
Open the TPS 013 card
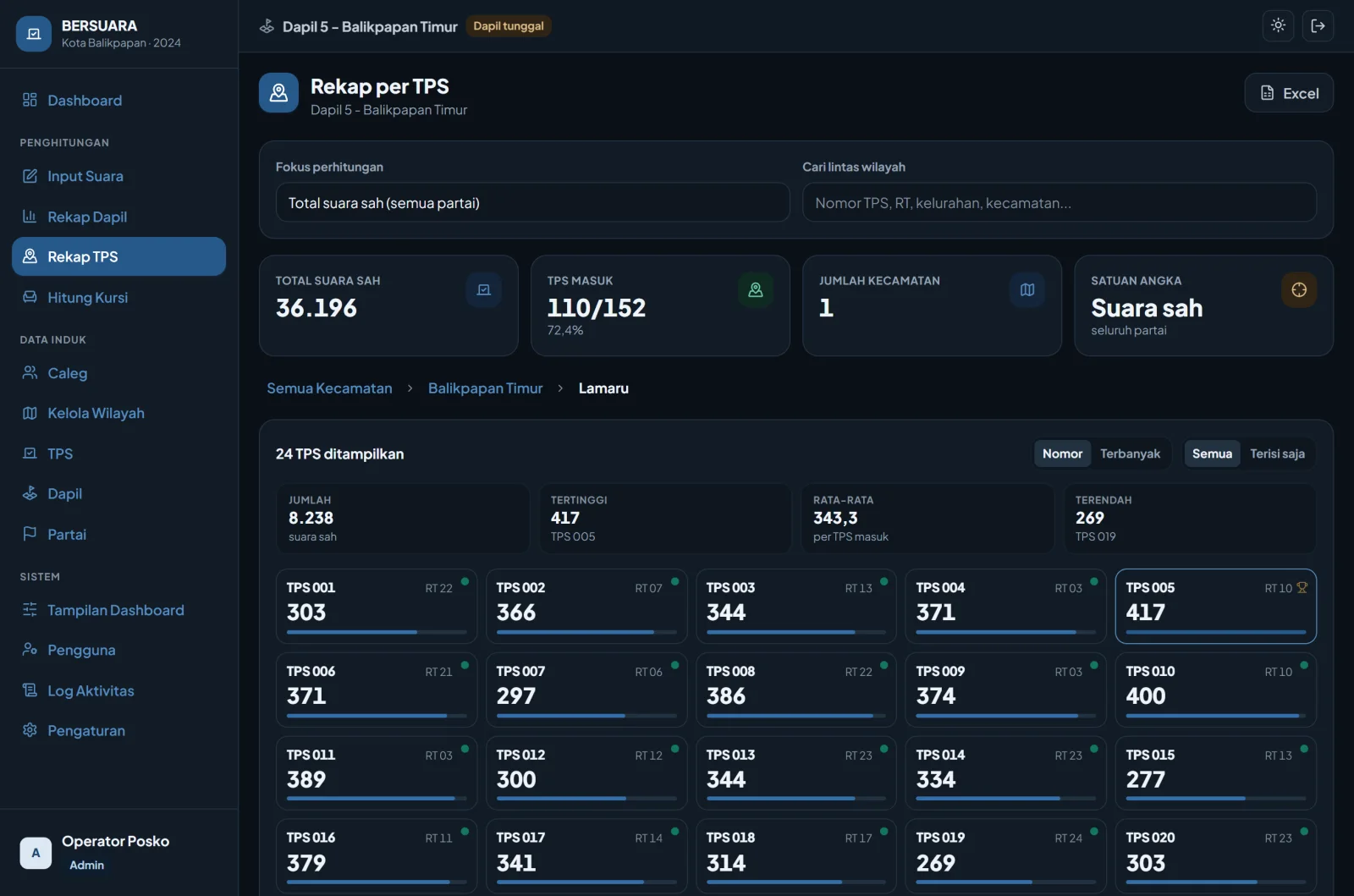pyautogui.click(x=795, y=773)
